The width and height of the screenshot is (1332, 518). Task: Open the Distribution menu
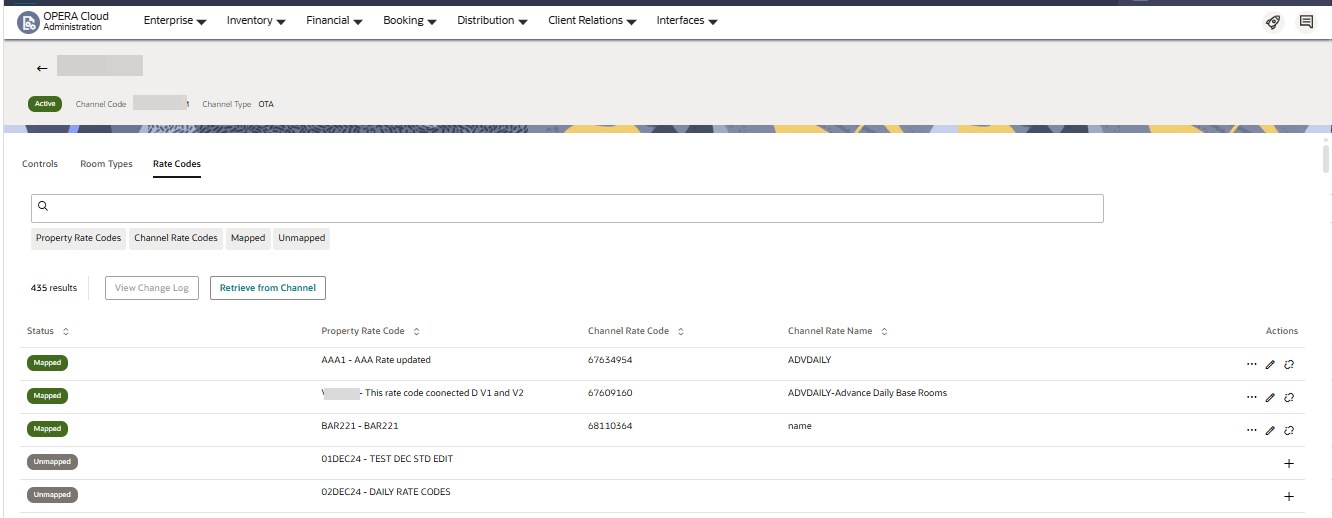pyautogui.click(x=492, y=21)
